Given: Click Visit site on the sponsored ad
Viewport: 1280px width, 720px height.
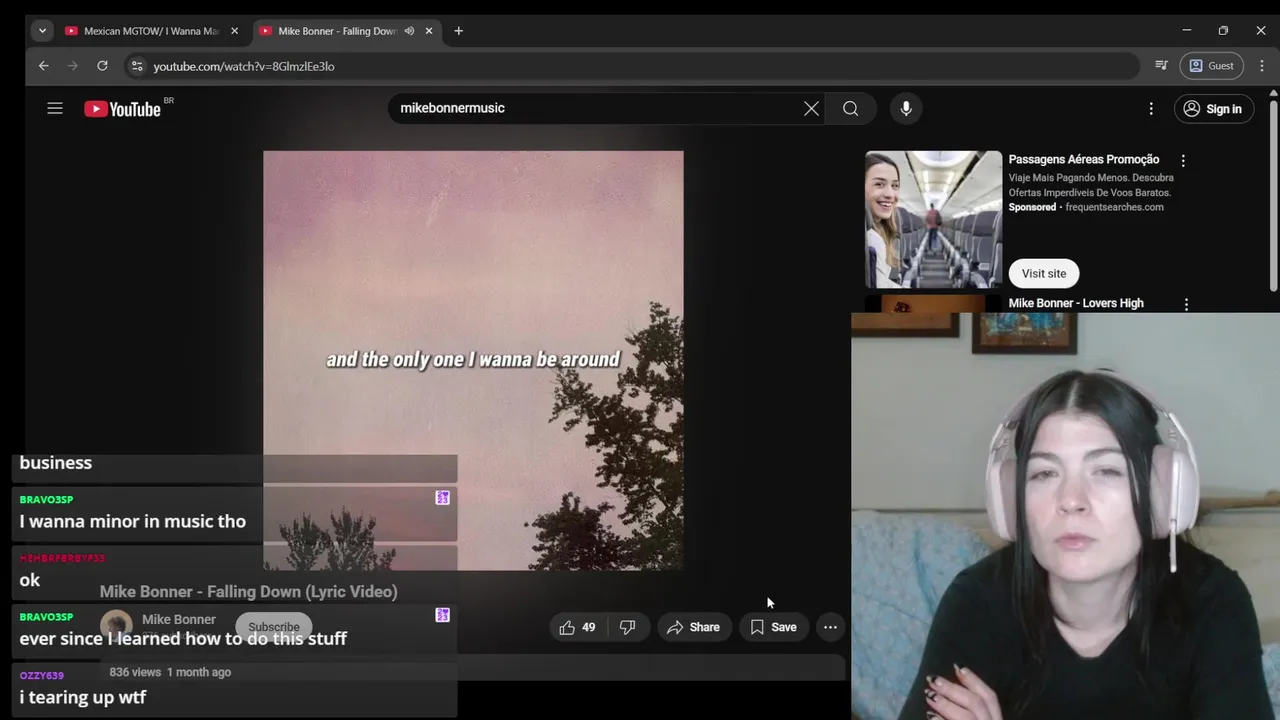Looking at the screenshot, I should (1043, 273).
